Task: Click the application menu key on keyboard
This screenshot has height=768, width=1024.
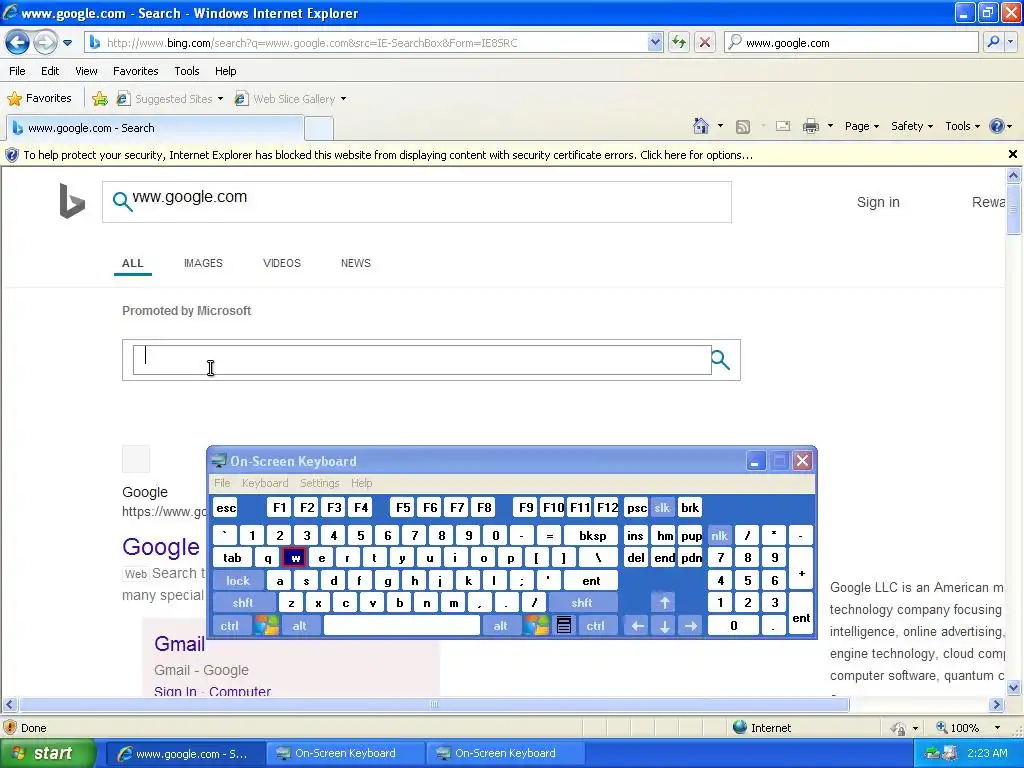Action: point(564,626)
